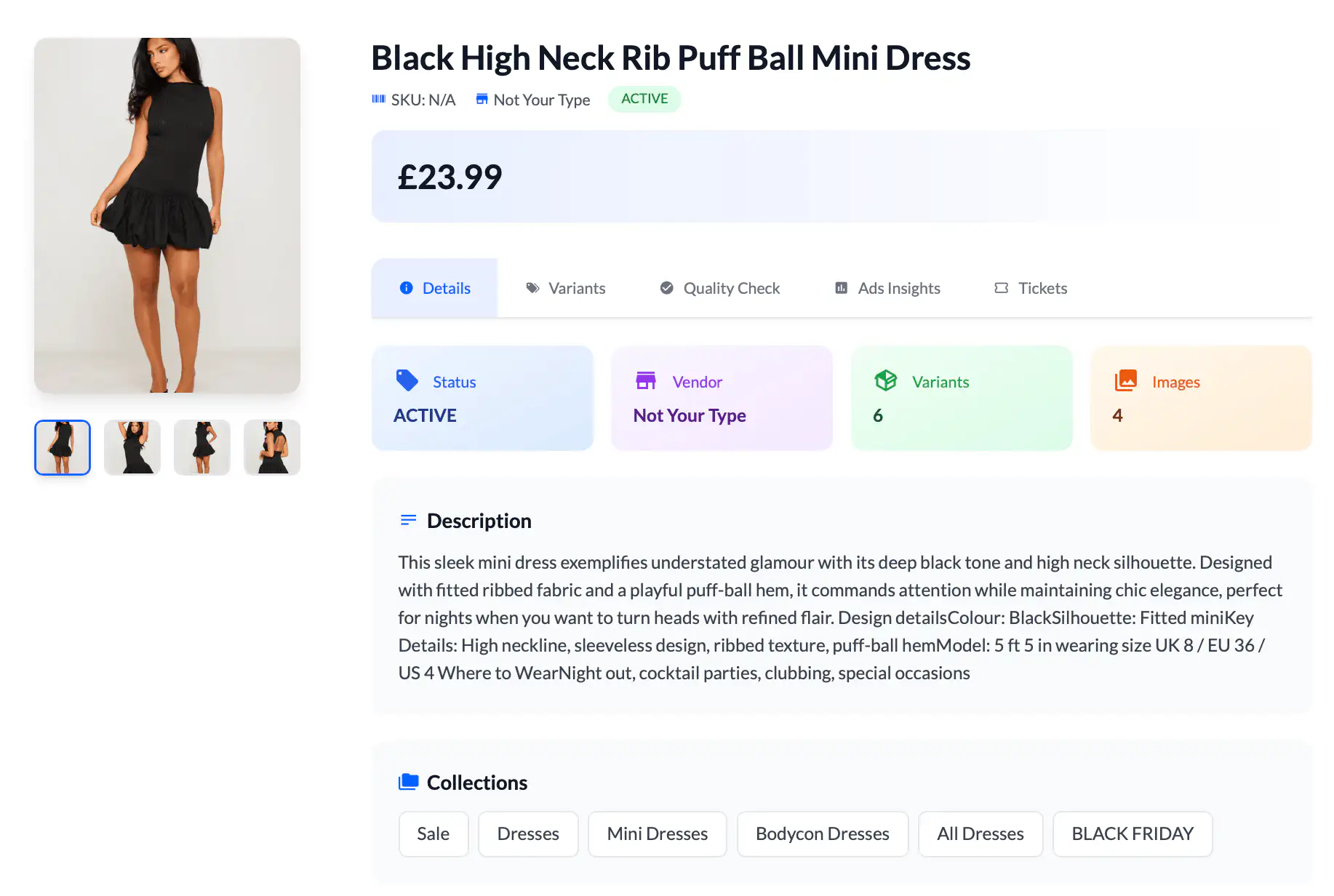This screenshot has height=896, width=1334.
Task: Click the lines icon beside Description heading
Action: pyautogui.click(x=409, y=520)
